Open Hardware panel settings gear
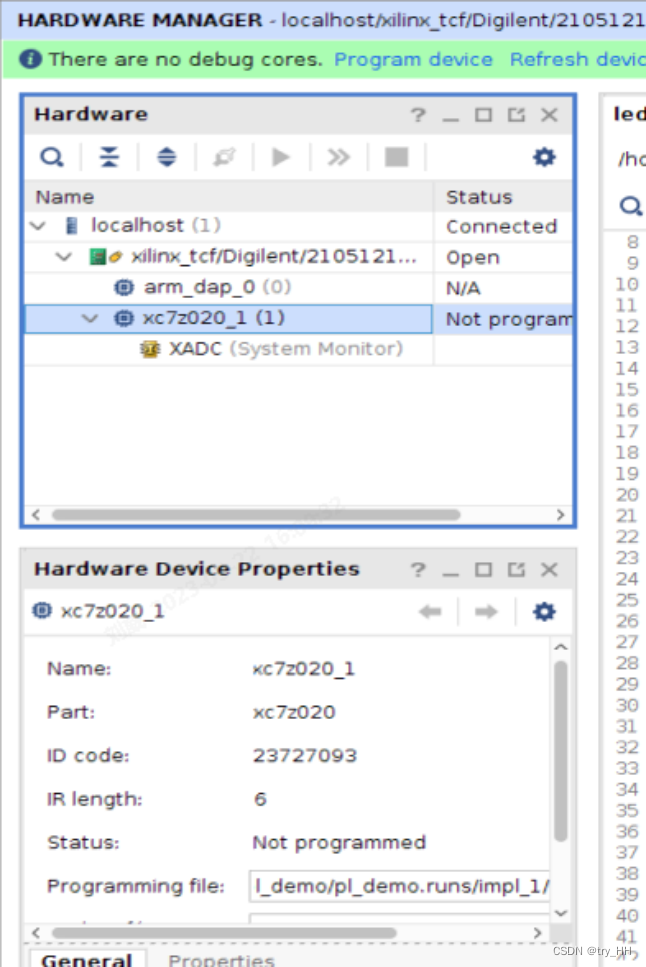The width and height of the screenshot is (646, 967). click(544, 157)
